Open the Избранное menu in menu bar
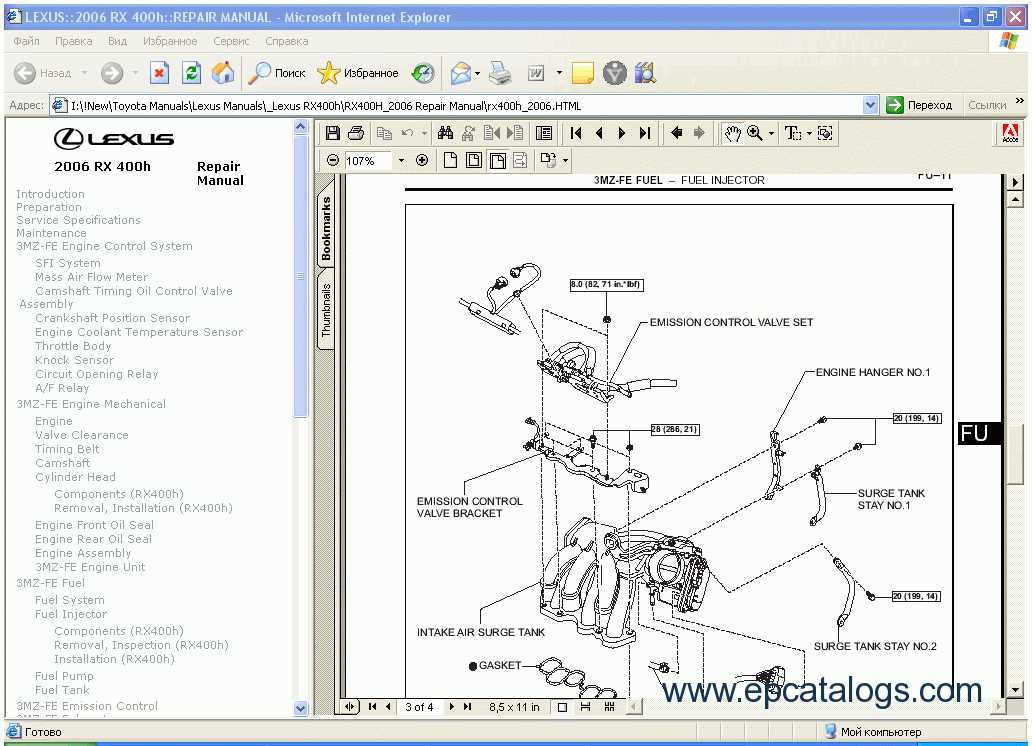This screenshot has height=746, width=1032. (x=170, y=41)
